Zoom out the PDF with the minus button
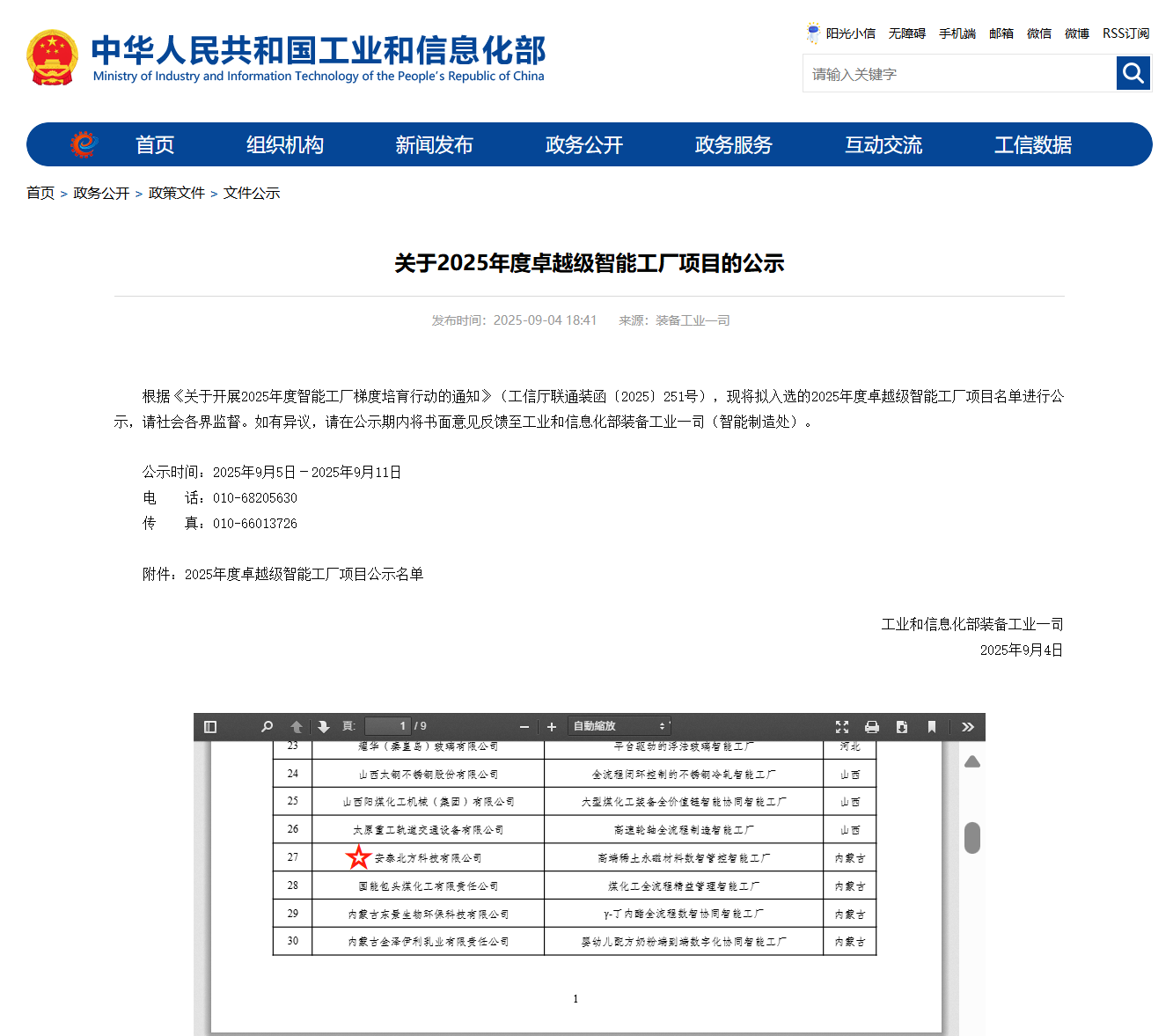Image resolution: width=1173 pixels, height=1036 pixels. coord(524,726)
